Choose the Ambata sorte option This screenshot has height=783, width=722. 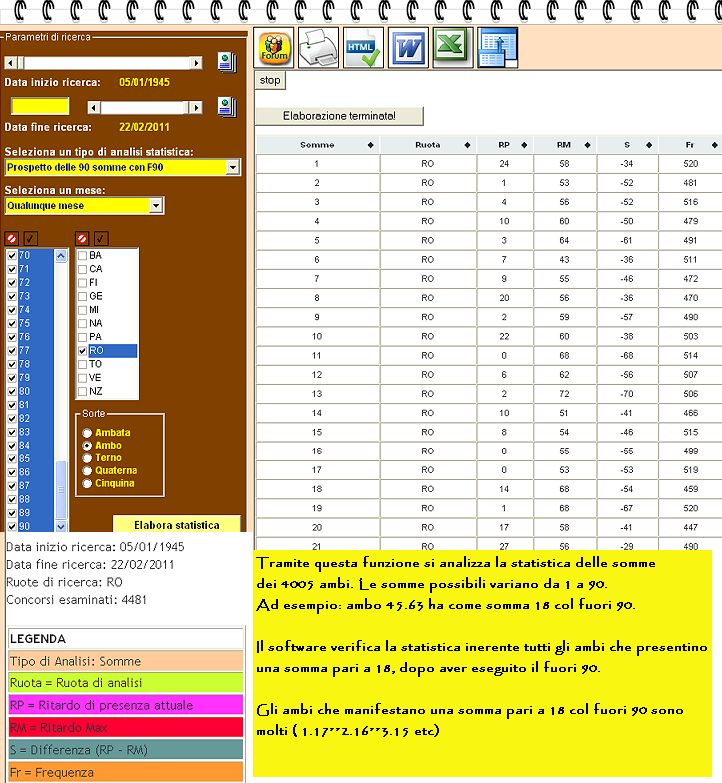click(x=87, y=432)
